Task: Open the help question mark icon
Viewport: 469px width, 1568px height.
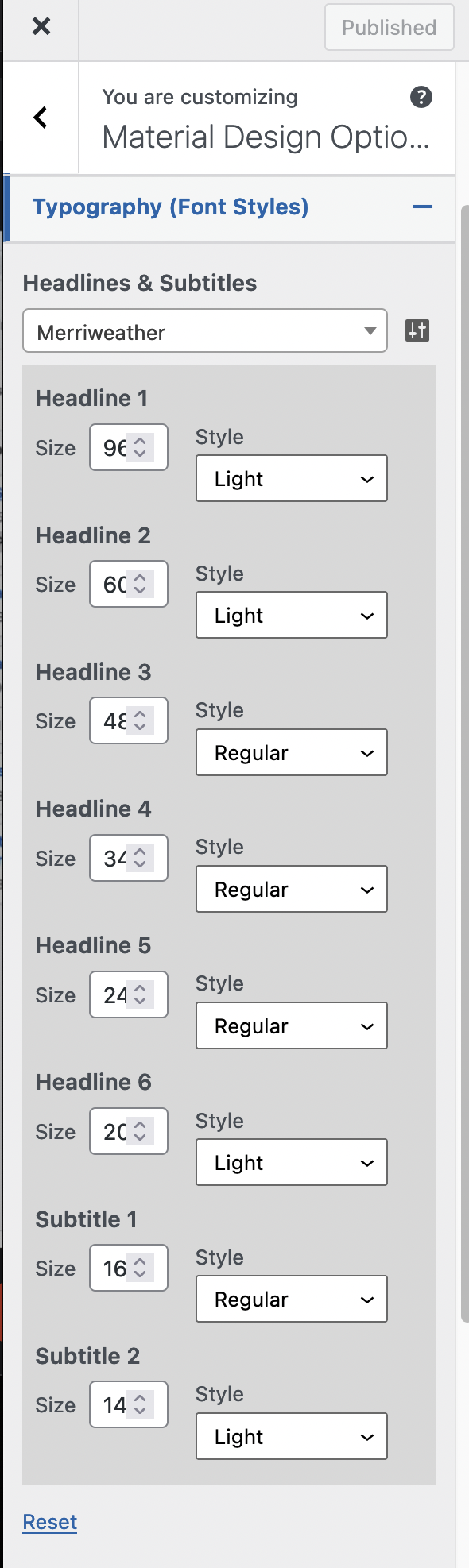Action: pyautogui.click(x=422, y=97)
